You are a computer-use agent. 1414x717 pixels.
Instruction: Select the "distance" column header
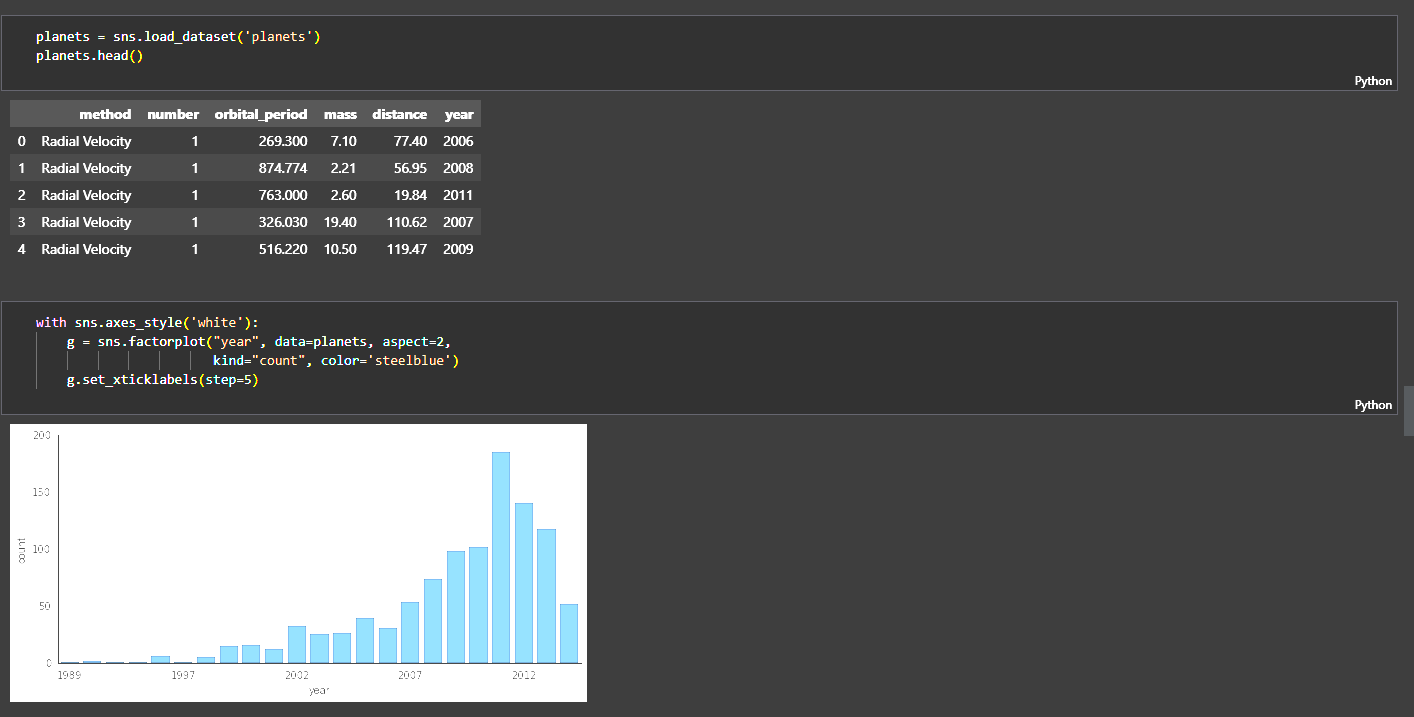point(399,114)
